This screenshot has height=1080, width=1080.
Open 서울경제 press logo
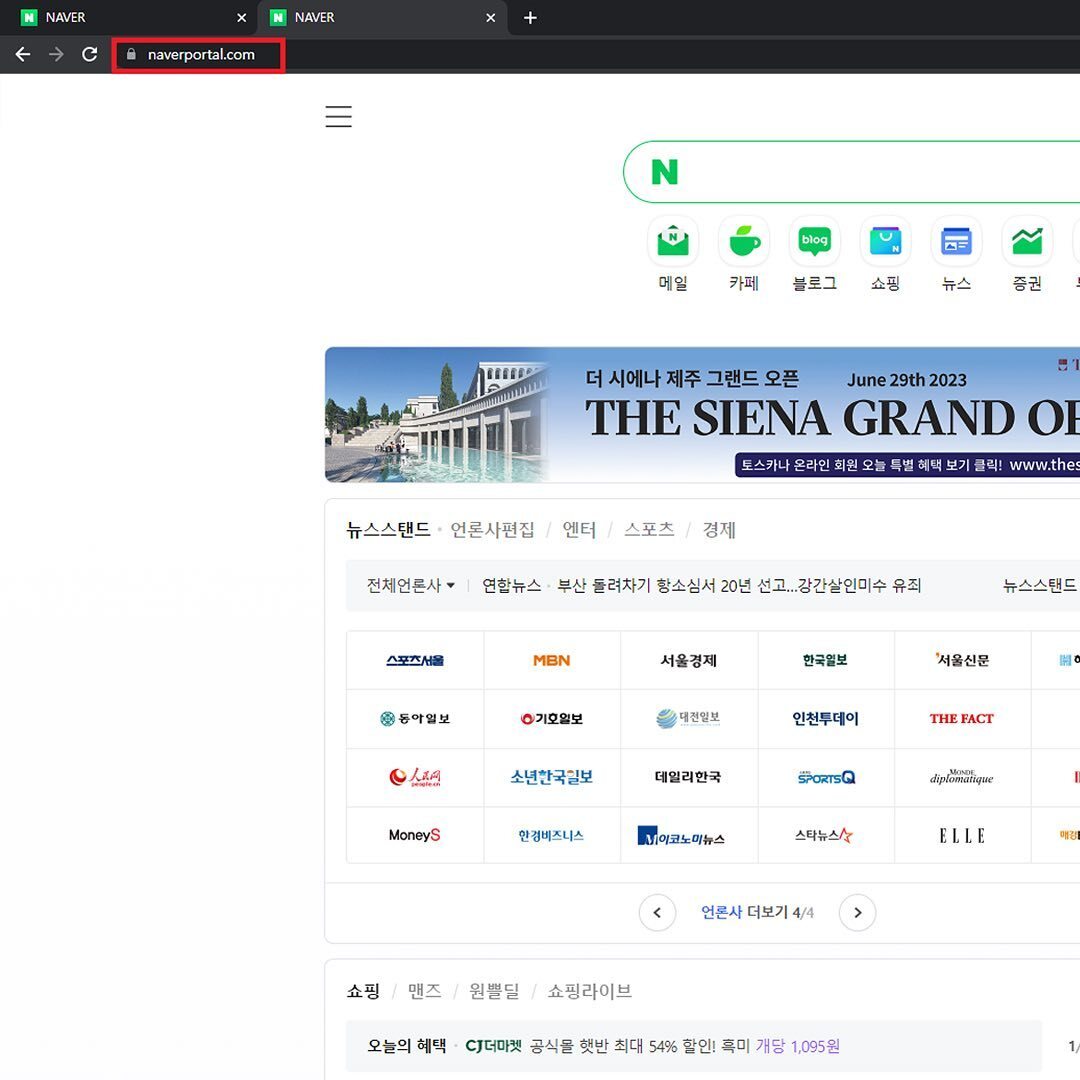[689, 661]
